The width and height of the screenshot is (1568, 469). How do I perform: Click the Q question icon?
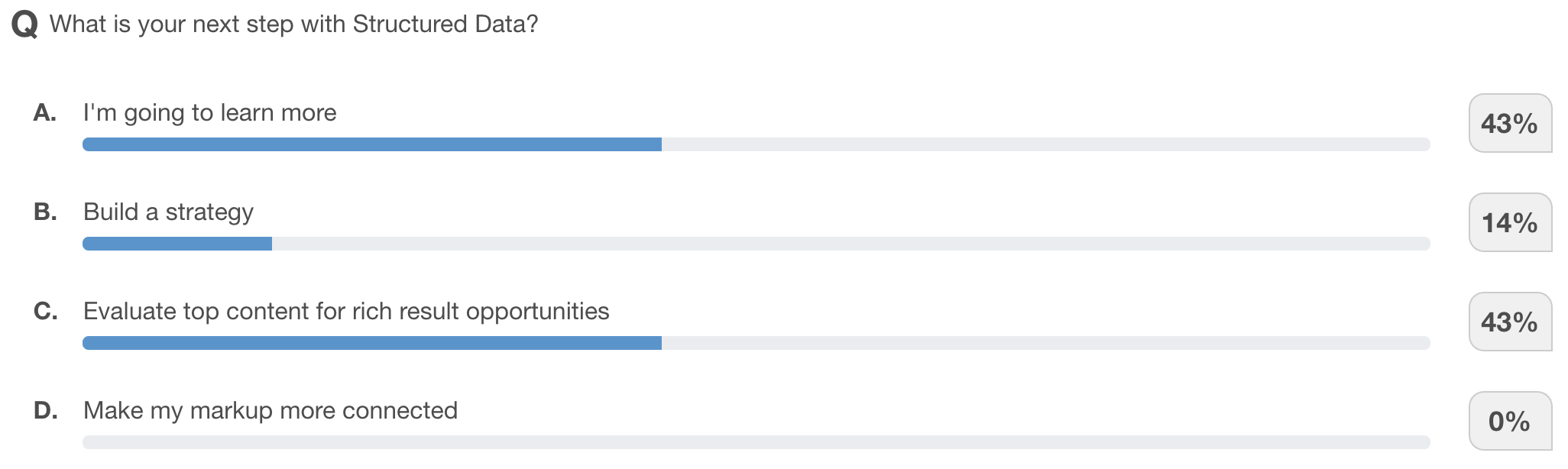coord(24,25)
